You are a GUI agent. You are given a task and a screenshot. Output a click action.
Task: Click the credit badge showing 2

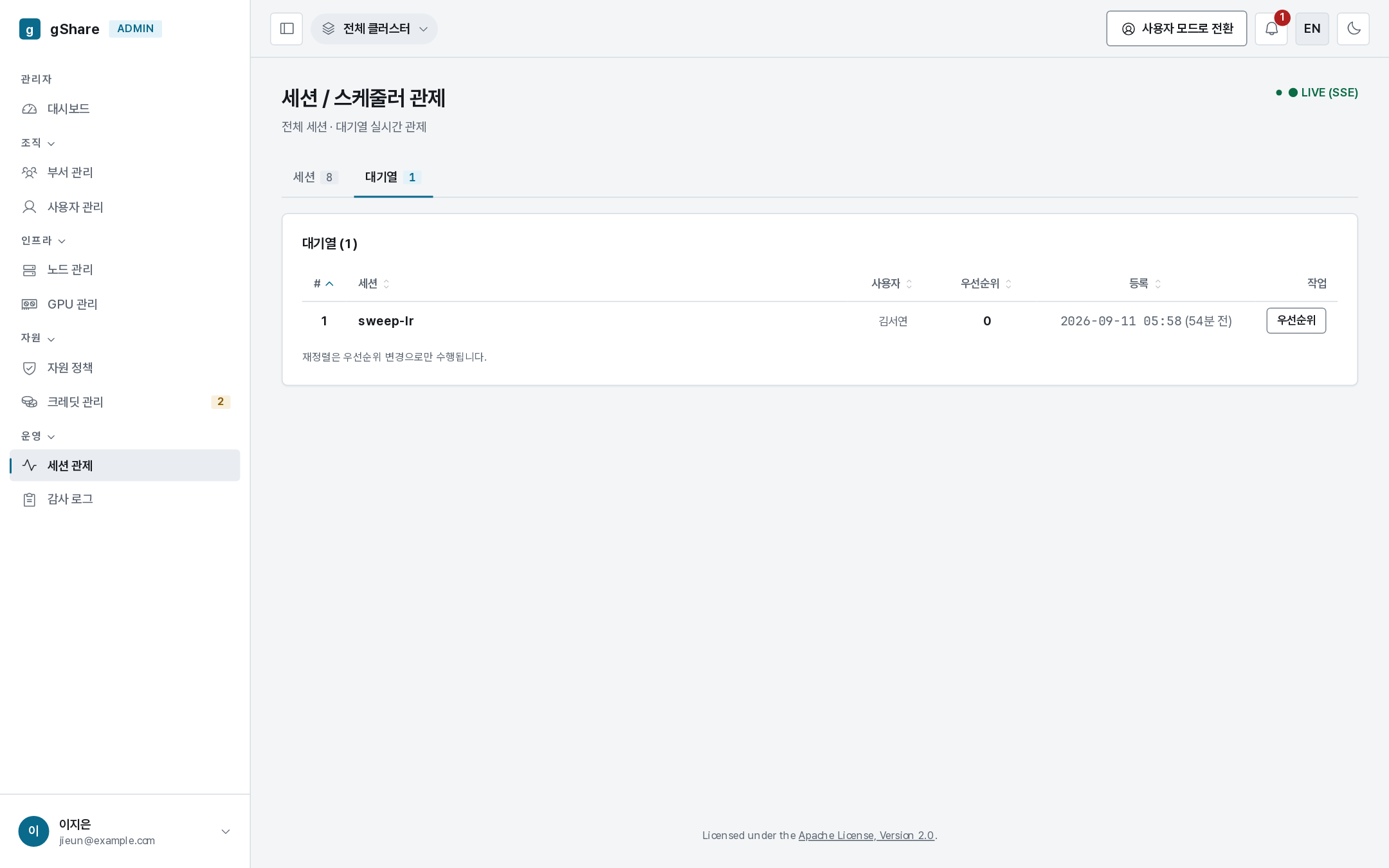[x=221, y=402]
